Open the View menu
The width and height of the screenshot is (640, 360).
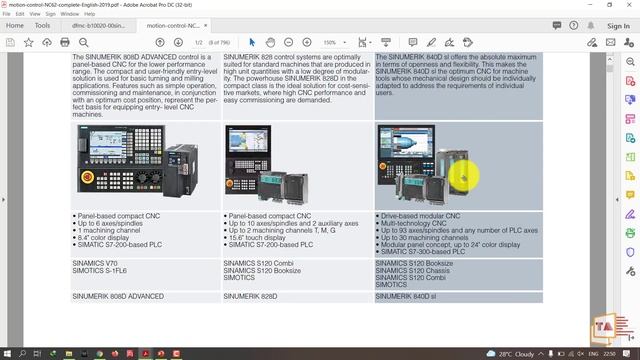pos(35,14)
